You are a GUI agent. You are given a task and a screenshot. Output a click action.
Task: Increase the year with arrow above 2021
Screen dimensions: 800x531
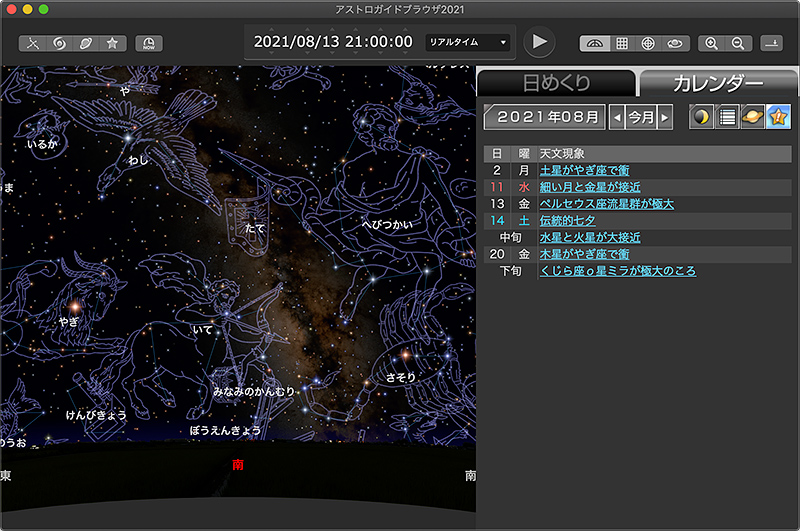(x=271, y=30)
